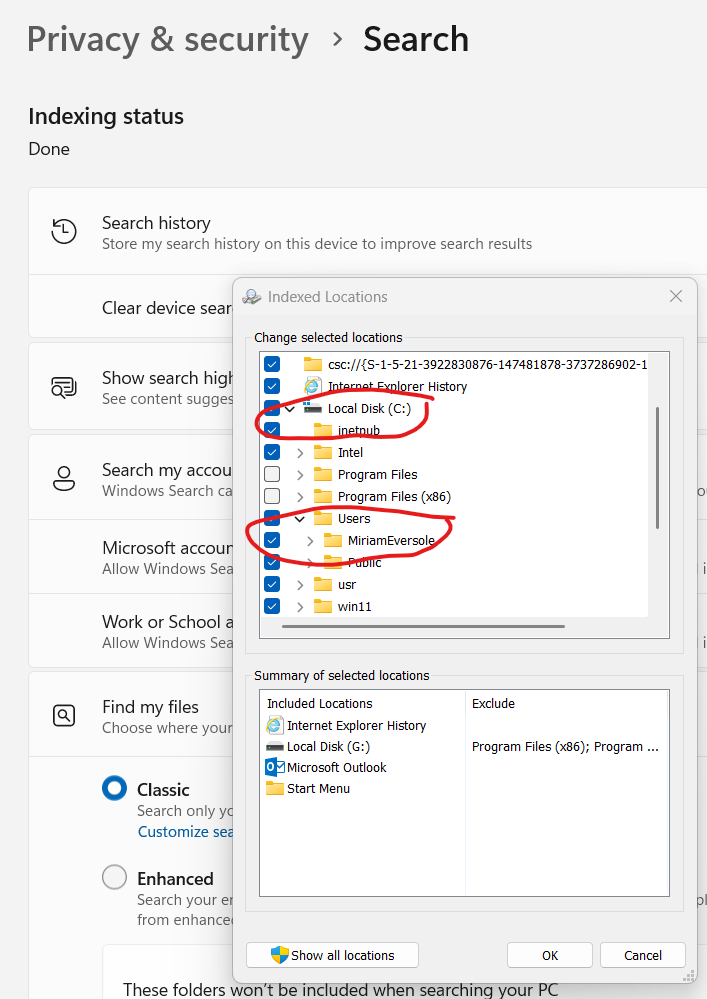Open the Search history setting row

point(368,232)
